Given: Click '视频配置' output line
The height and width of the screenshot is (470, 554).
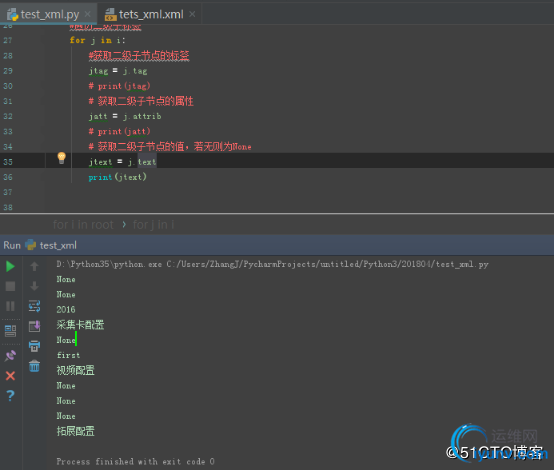Looking at the screenshot, I should click(76, 370).
